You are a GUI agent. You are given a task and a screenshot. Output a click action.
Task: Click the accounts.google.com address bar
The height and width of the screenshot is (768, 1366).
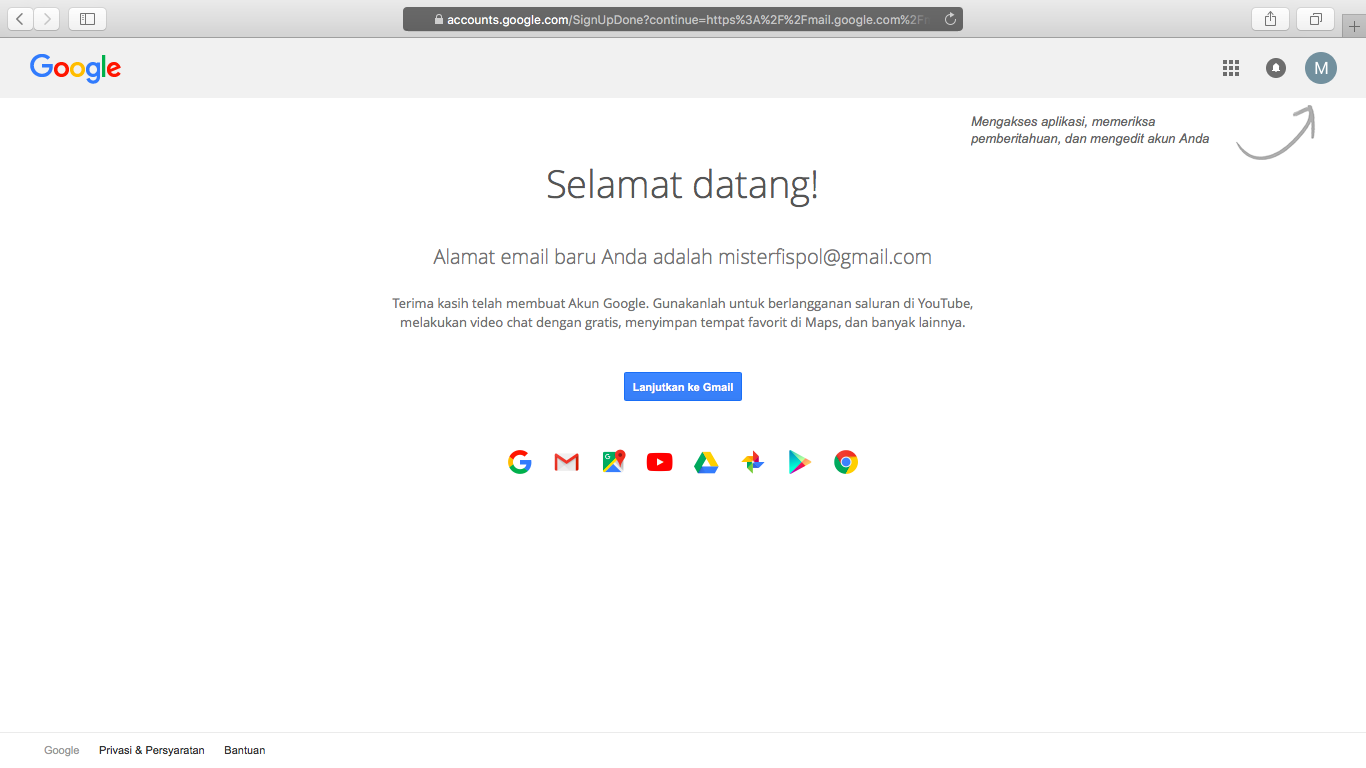pyautogui.click(x=683, y=19)
